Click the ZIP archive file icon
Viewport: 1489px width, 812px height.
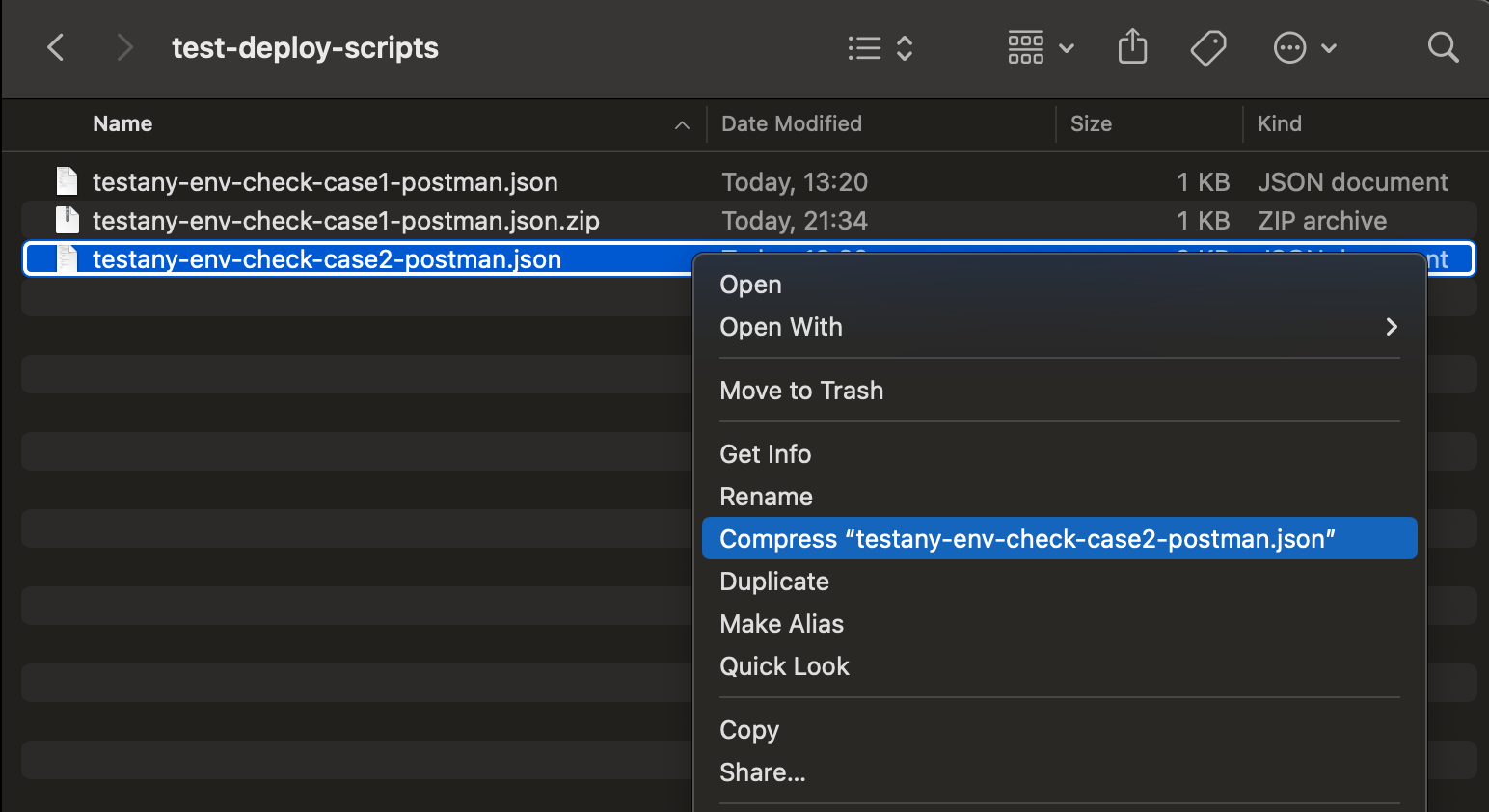(x=68, y=220)
